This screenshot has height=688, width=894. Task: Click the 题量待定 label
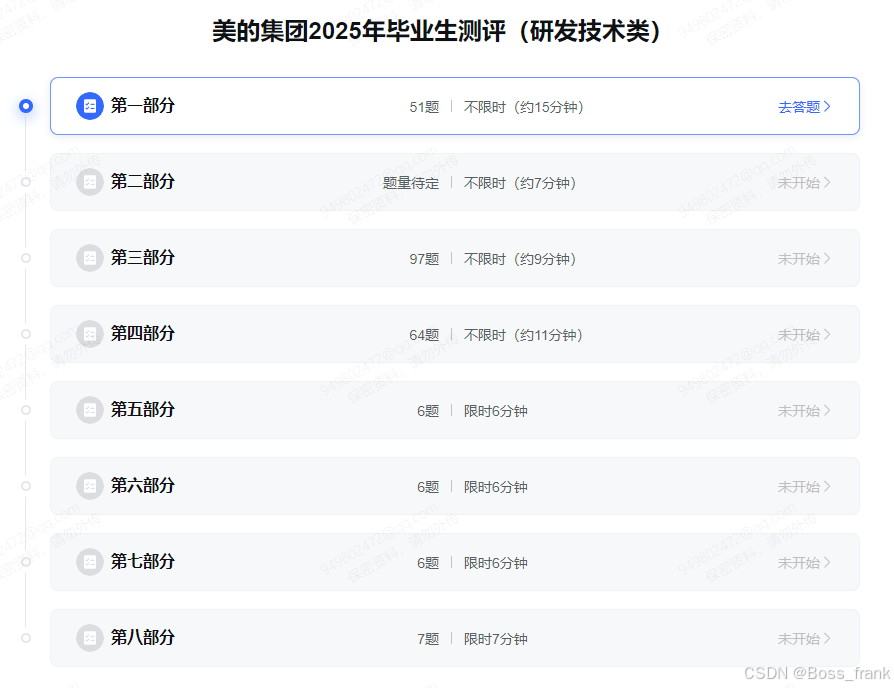411,183
